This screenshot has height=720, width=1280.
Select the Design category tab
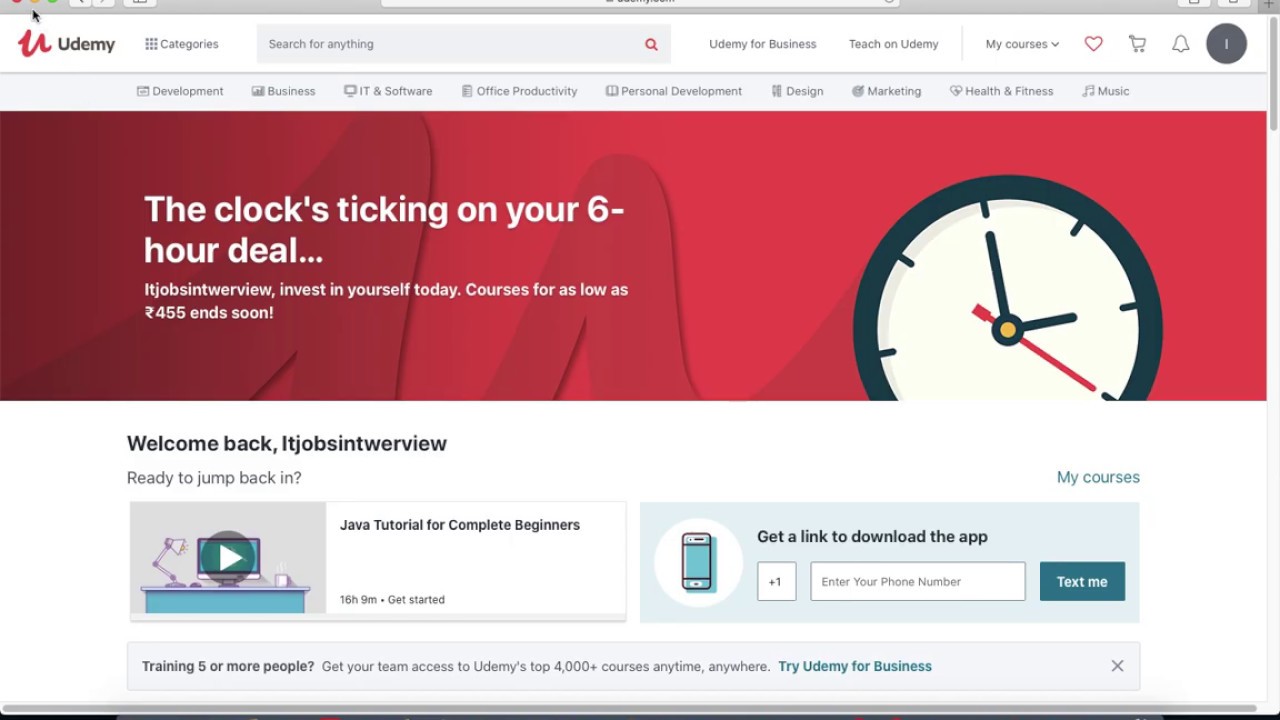click(x=797, y=91)
